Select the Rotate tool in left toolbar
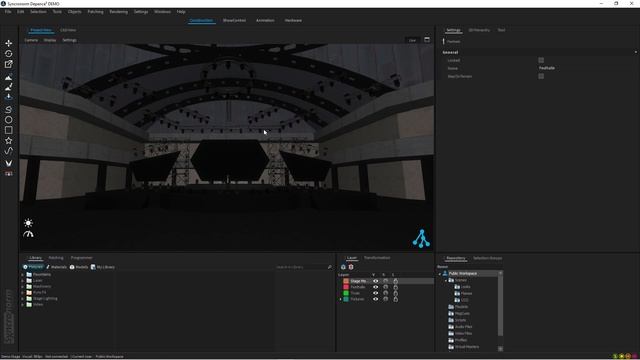The width and height of the screenshot is (640, 360). 9,53
